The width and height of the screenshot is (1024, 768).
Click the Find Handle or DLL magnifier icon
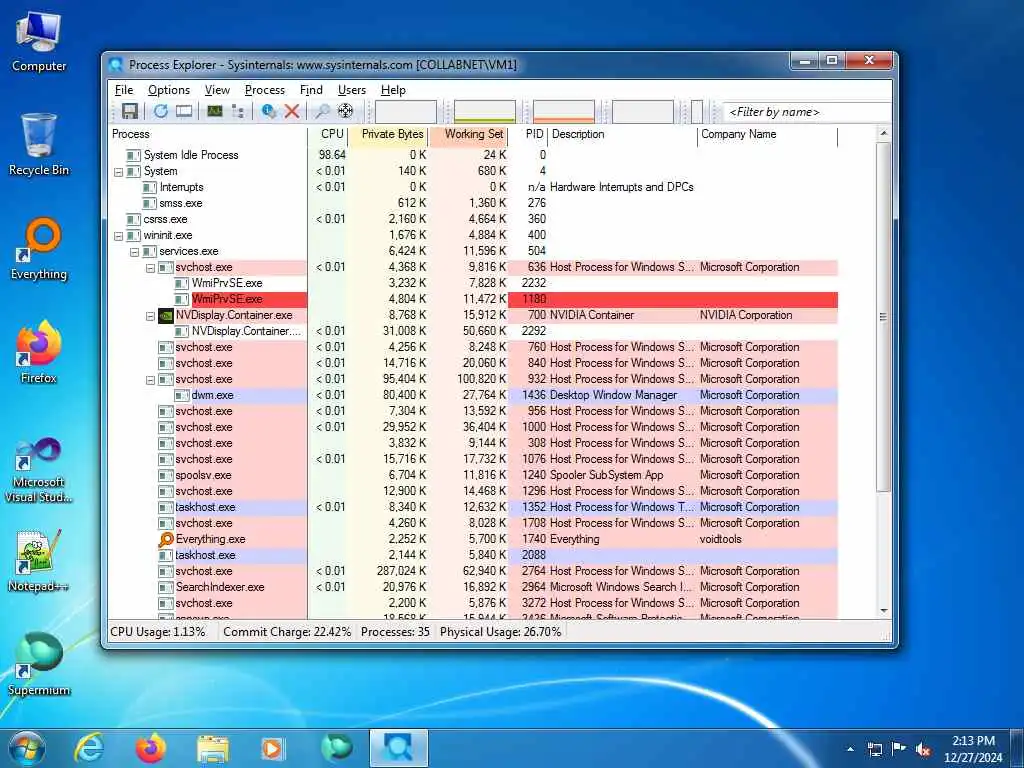(322, 112)
